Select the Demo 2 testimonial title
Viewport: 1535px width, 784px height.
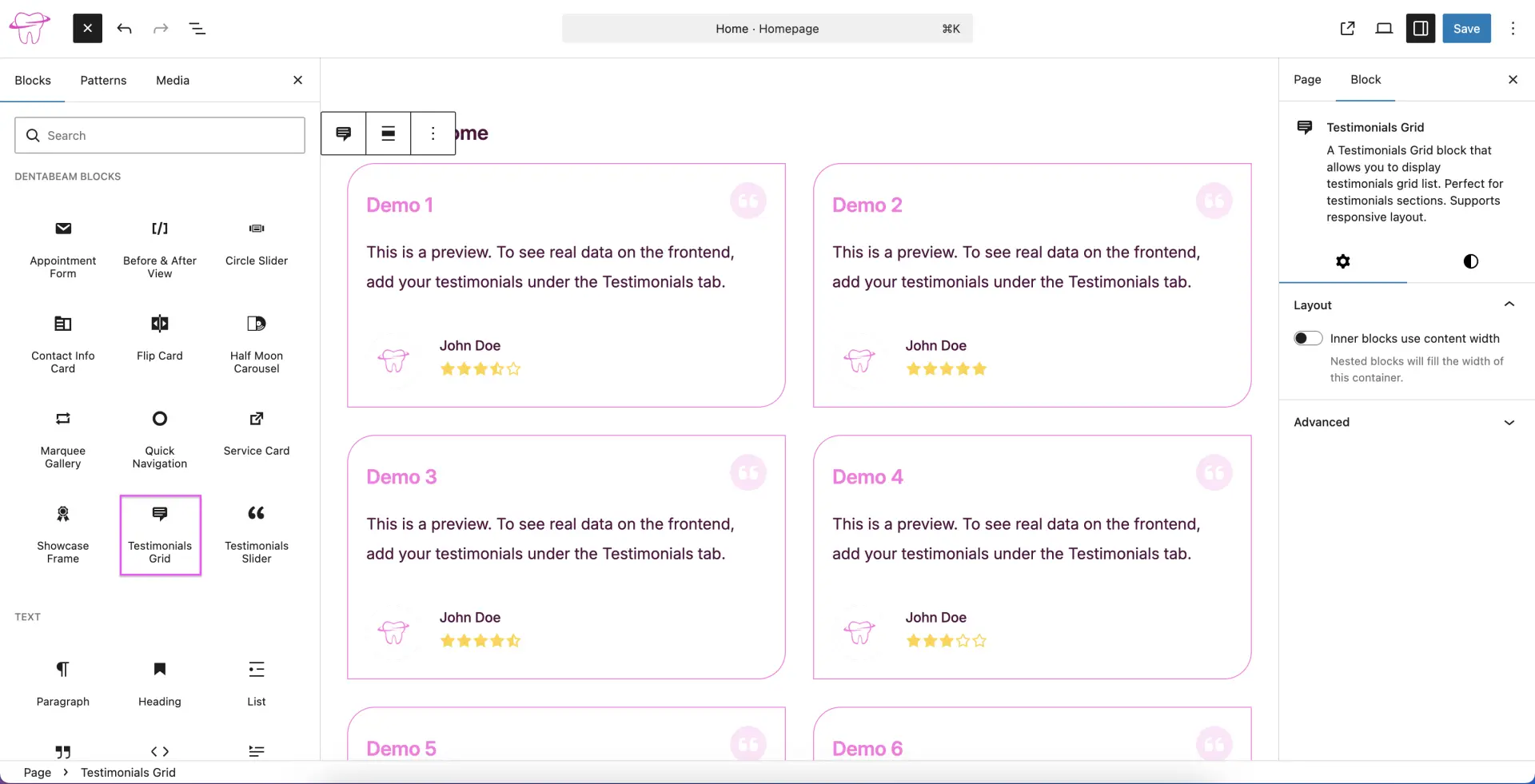[867, 205]
